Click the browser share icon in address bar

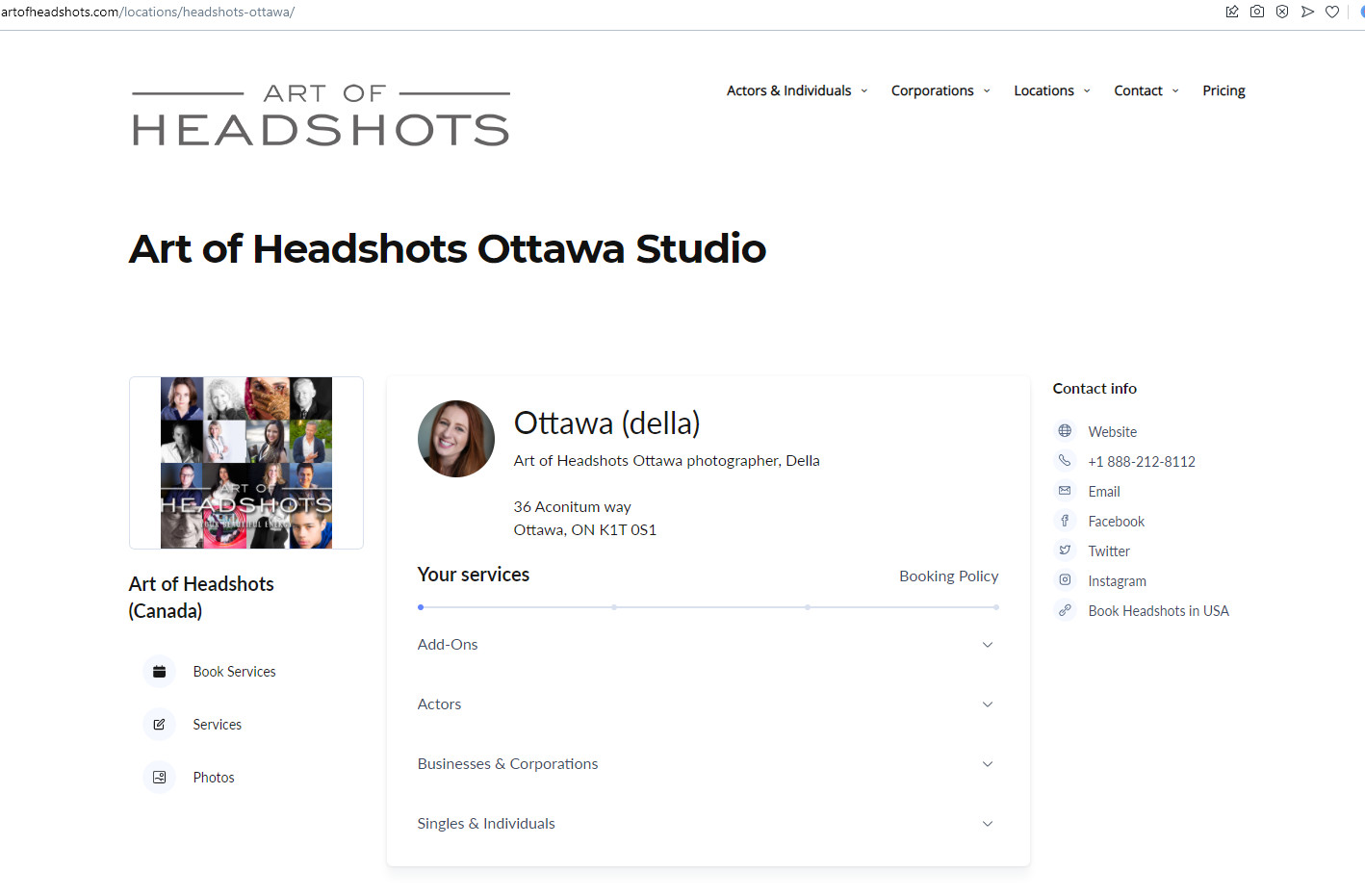coord(1232,12)
